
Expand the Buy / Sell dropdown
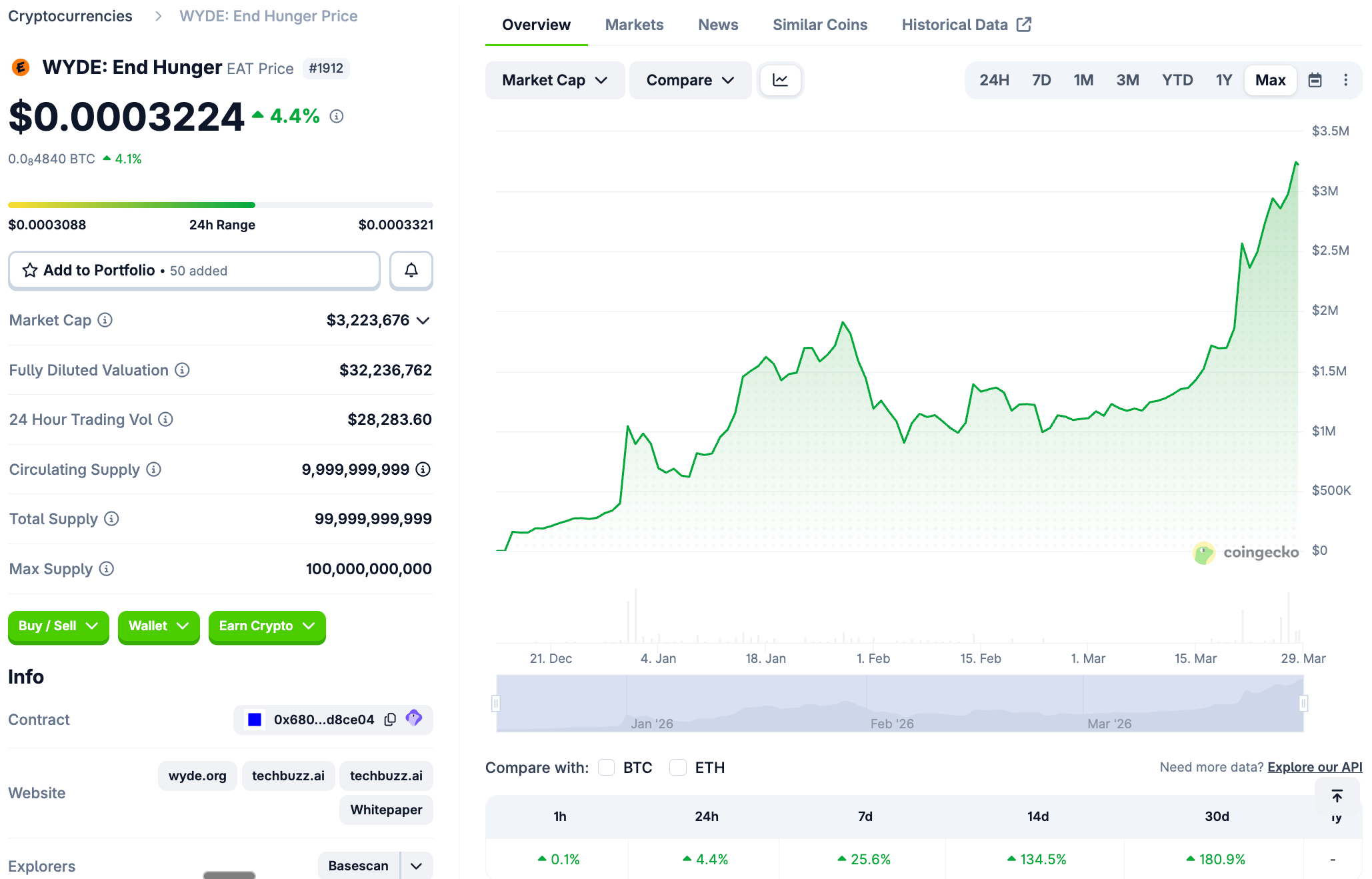click(x=58, y=626)
